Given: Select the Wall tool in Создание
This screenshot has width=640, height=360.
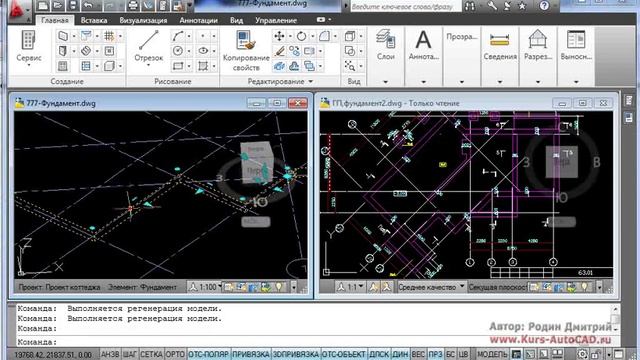Looking at the screenshot, I should tap(63, 36).
